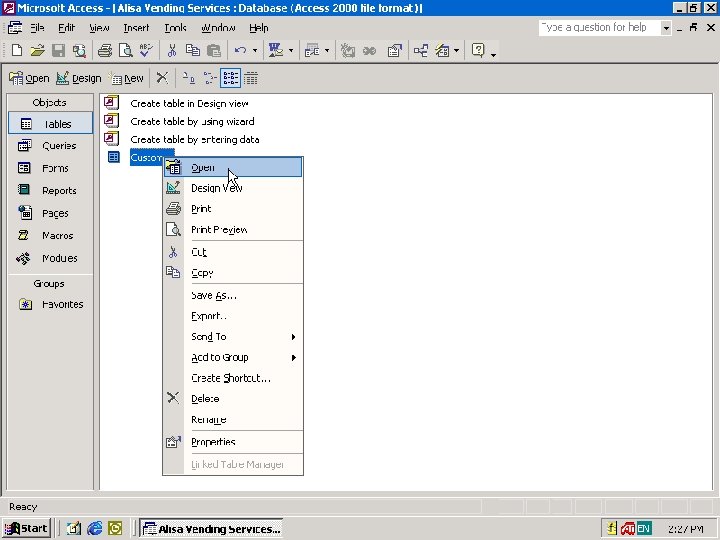Click the Paste clipboard toolbar icon
The height and width of the screenshot is (540, 720).
214,51
